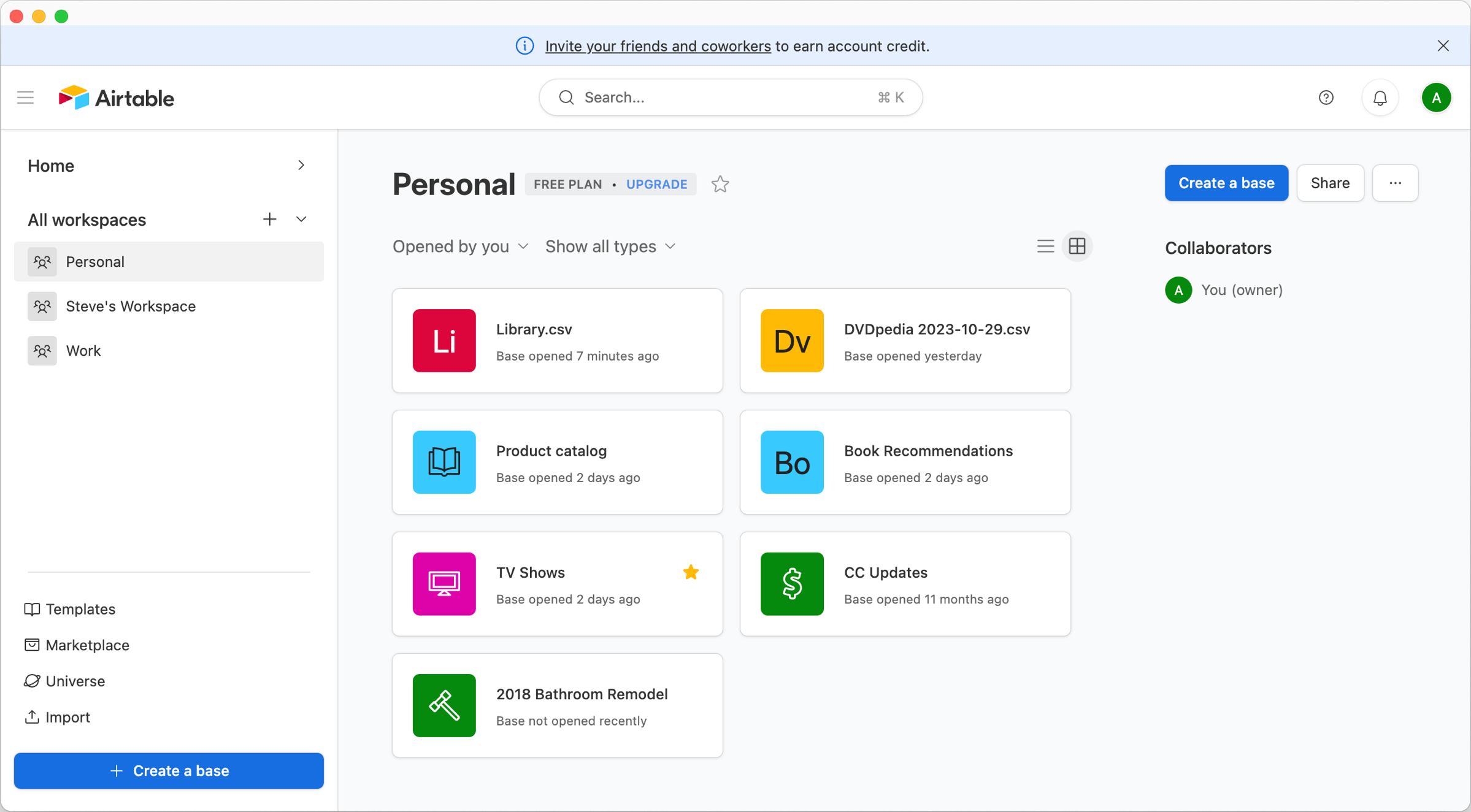
Task: Click the Share button
Action: (1329, 183)
